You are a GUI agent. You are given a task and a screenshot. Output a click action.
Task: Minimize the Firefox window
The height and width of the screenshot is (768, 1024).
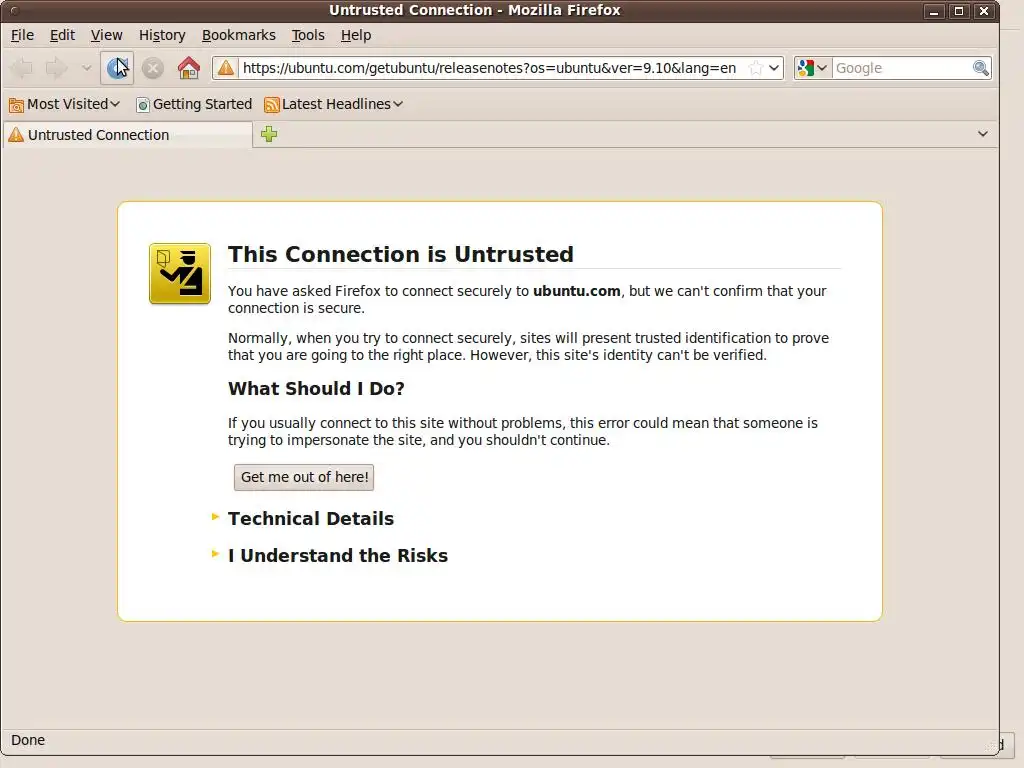[x=934, y=11]
